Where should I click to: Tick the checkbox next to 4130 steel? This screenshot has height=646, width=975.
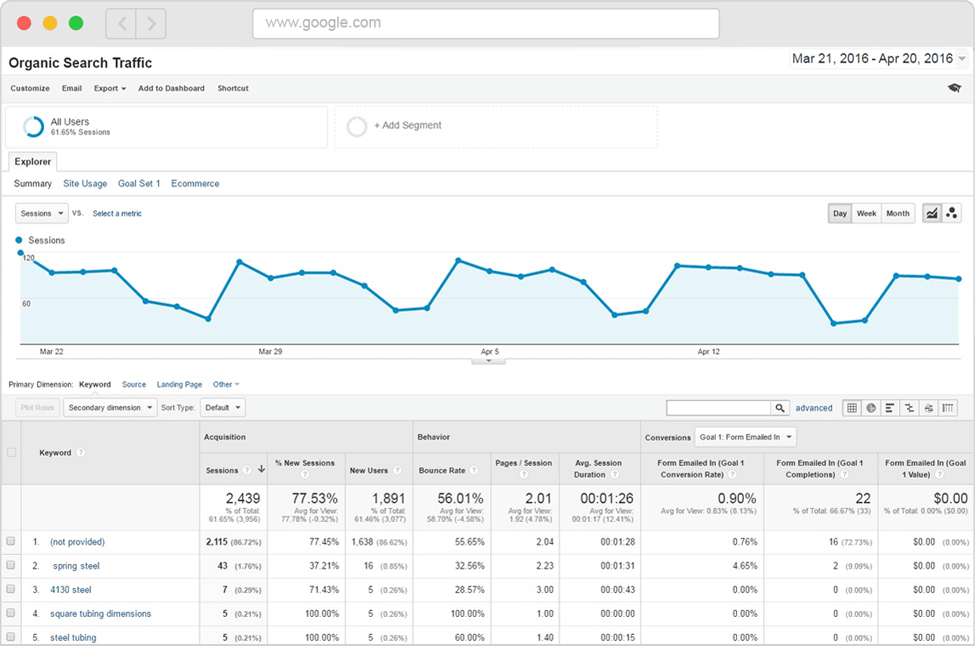[x=11, y=590]
